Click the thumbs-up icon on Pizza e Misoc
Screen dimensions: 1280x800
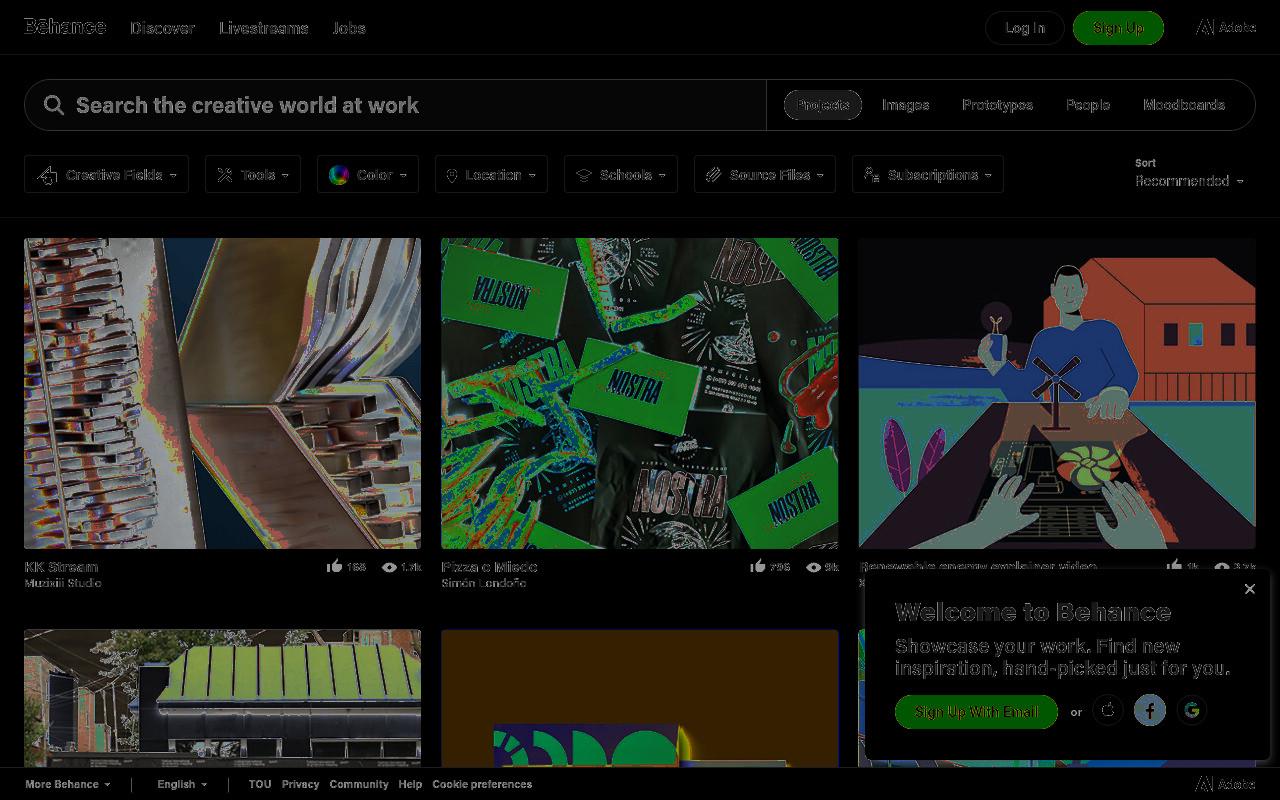[758, 566]
